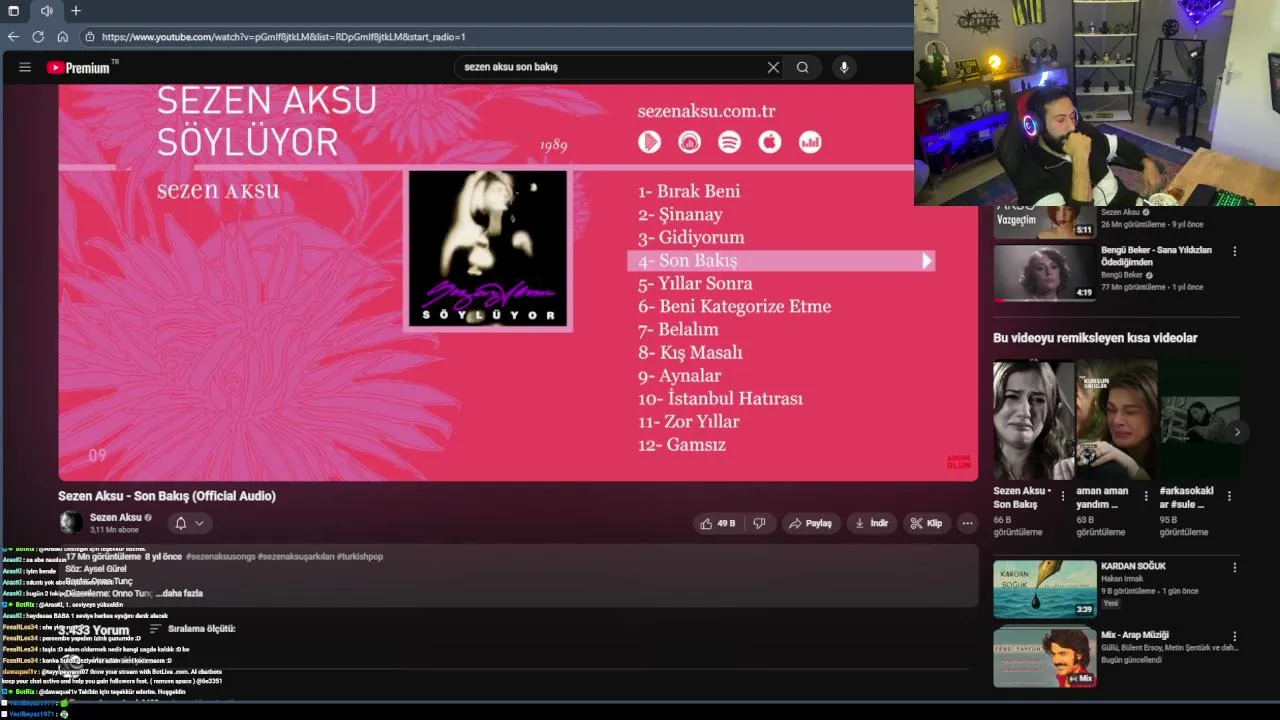
Task: Clear the search box with X icon
Action: [773, 67]
